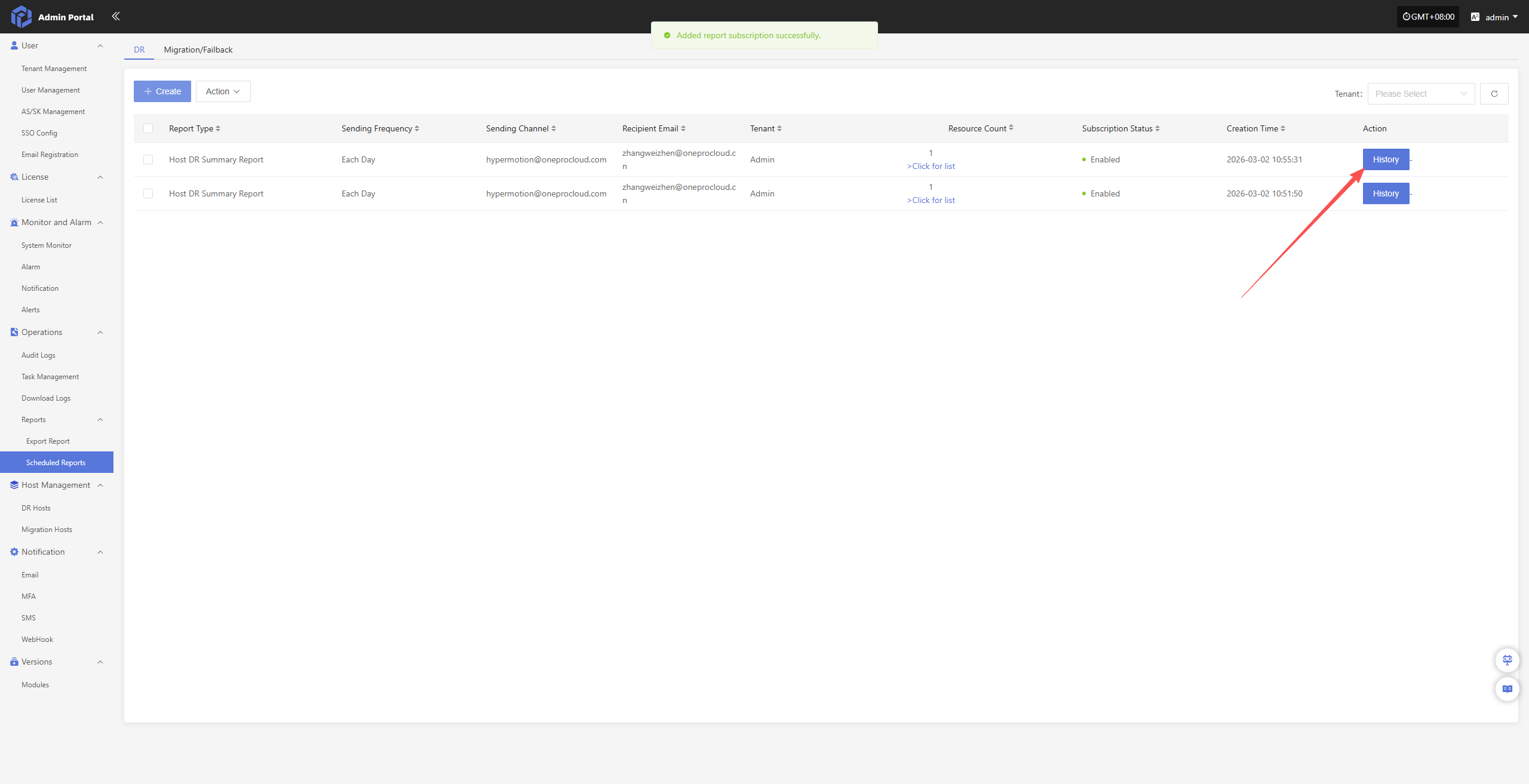Open Export Report in the sidebar
The height and width of the screenshot is (784, 1529).
[48, 441]
